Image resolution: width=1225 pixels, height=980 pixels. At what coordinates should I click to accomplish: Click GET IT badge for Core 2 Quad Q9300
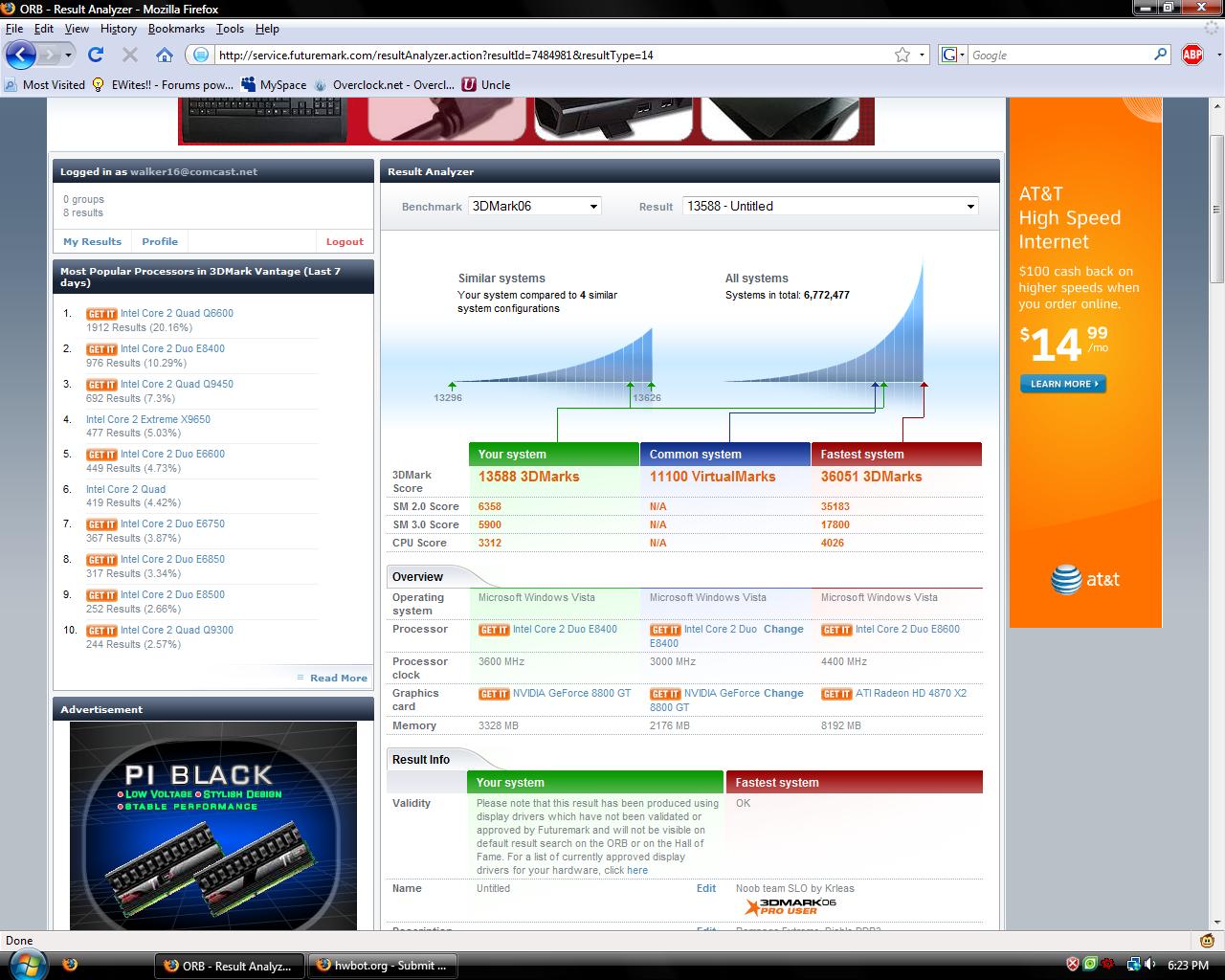[101, 631]
